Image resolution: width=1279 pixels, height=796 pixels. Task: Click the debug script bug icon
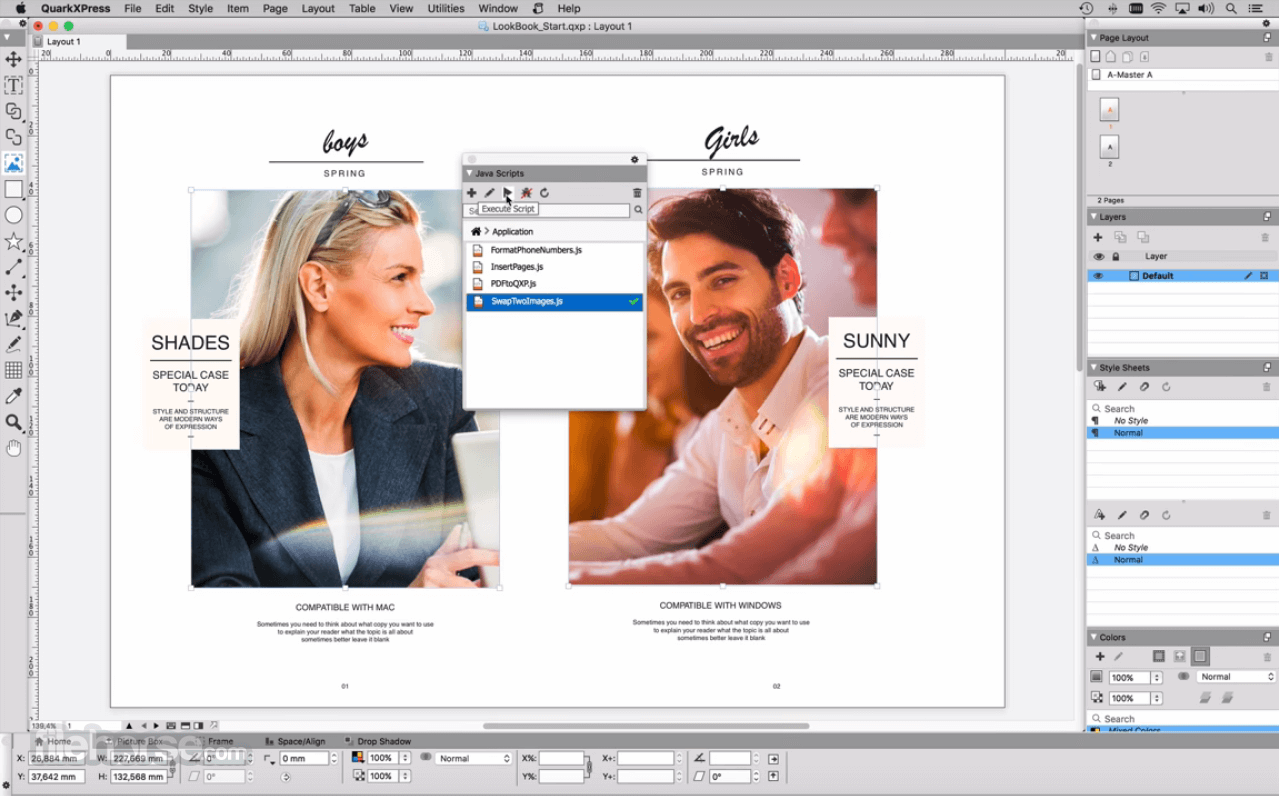[526, 193]
